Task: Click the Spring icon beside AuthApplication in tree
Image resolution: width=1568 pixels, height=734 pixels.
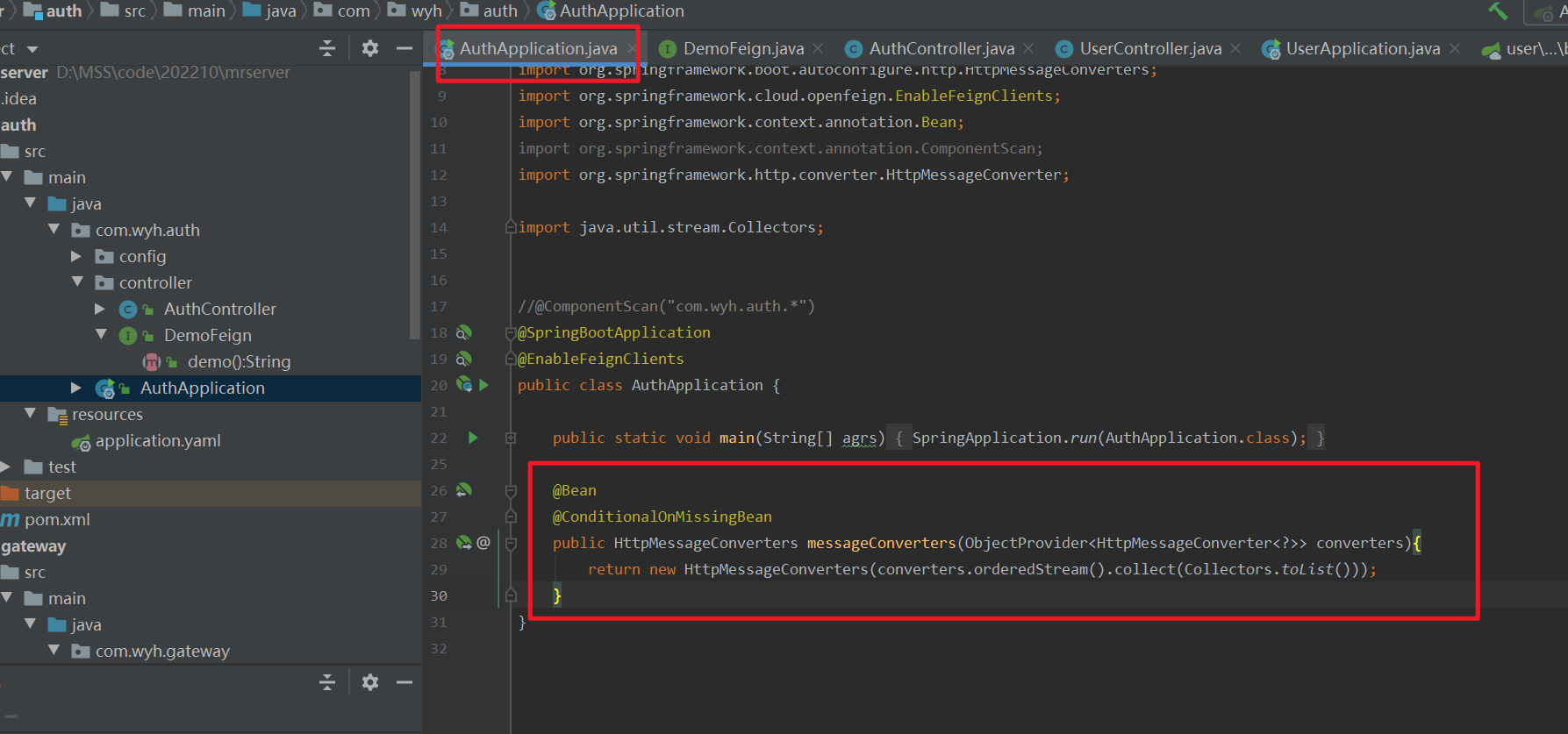Action: pos(105,388)
